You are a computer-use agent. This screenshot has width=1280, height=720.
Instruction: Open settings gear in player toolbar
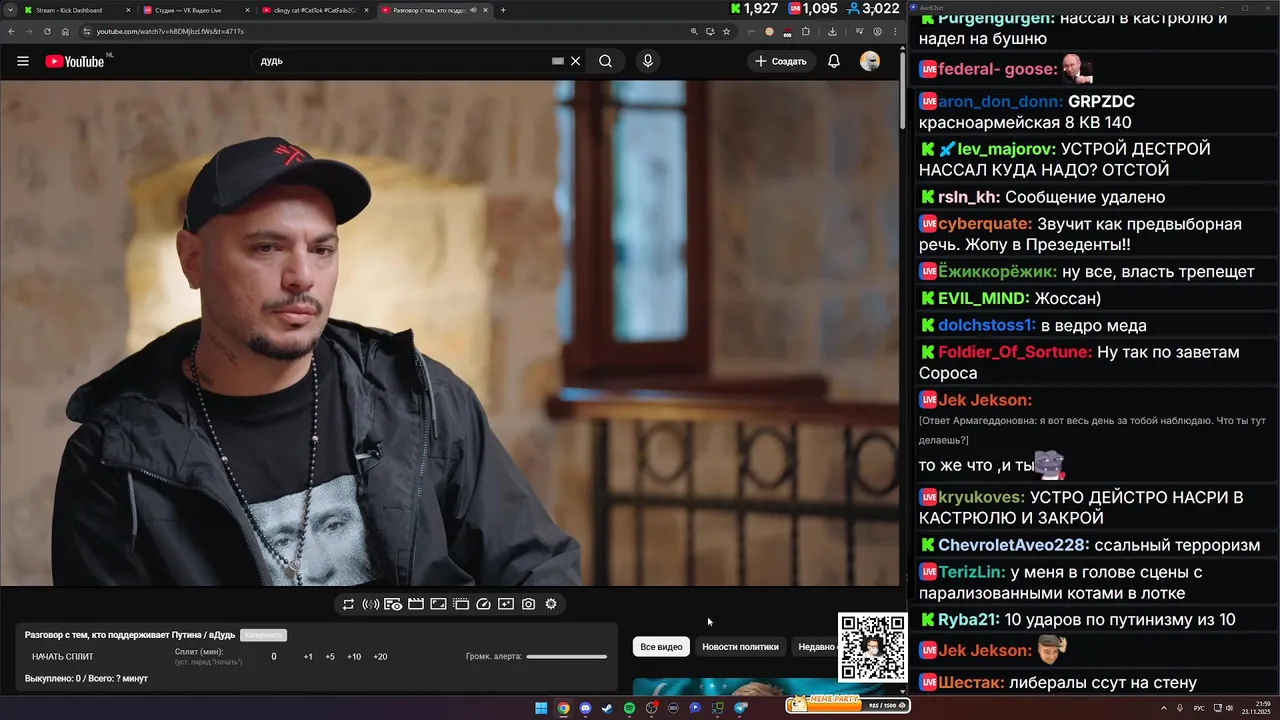click(551, 604)
